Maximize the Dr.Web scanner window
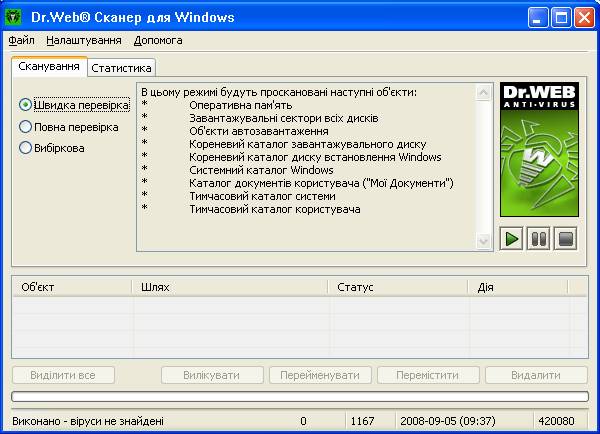This screenshot has height=434, width=600. [x=561, y=16]
